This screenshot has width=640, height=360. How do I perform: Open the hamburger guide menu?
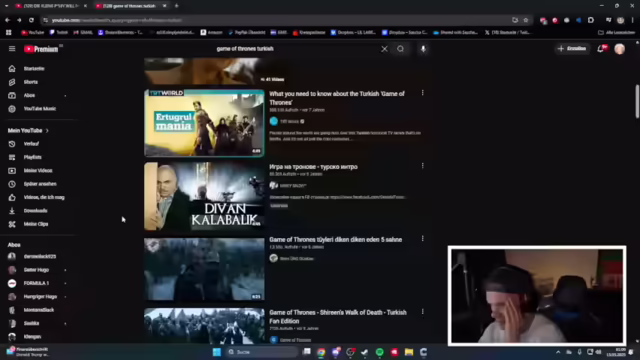coord(12,49)
